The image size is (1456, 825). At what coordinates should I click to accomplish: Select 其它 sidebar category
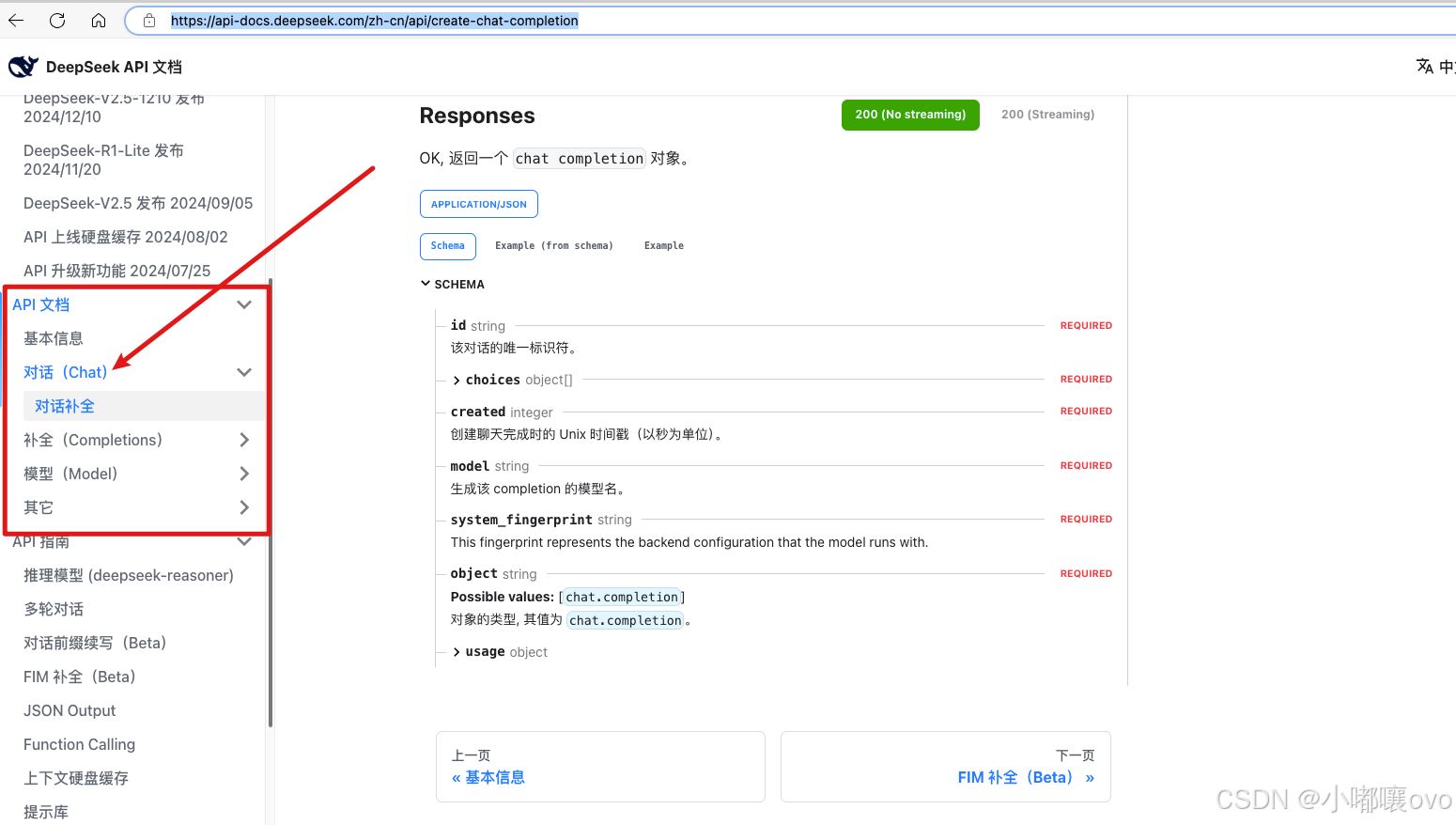pos(39,507)
